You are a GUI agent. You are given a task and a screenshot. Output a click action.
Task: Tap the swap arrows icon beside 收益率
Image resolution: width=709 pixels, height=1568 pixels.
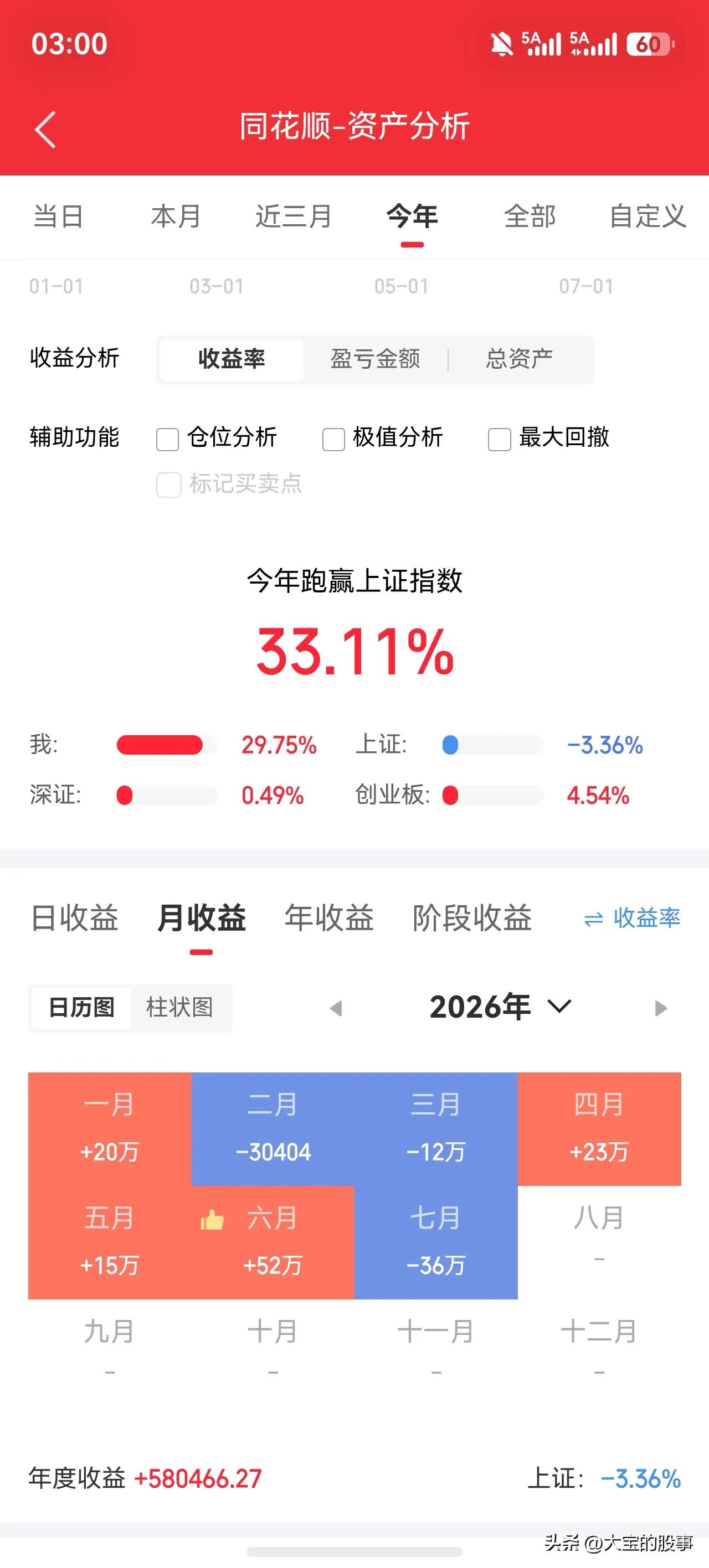[x=593, y=919]
